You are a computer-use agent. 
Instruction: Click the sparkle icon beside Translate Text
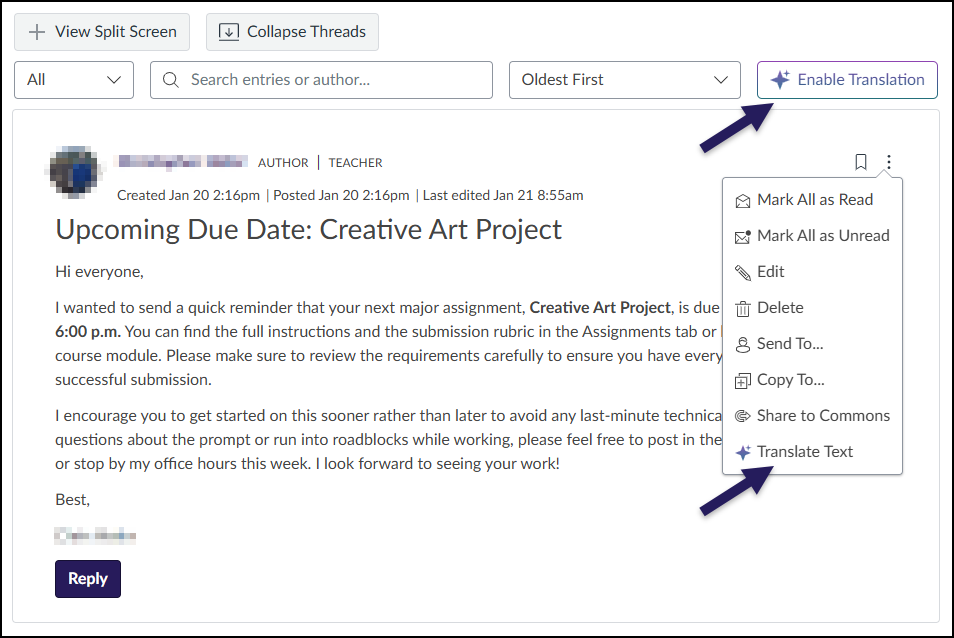[742, 451]
